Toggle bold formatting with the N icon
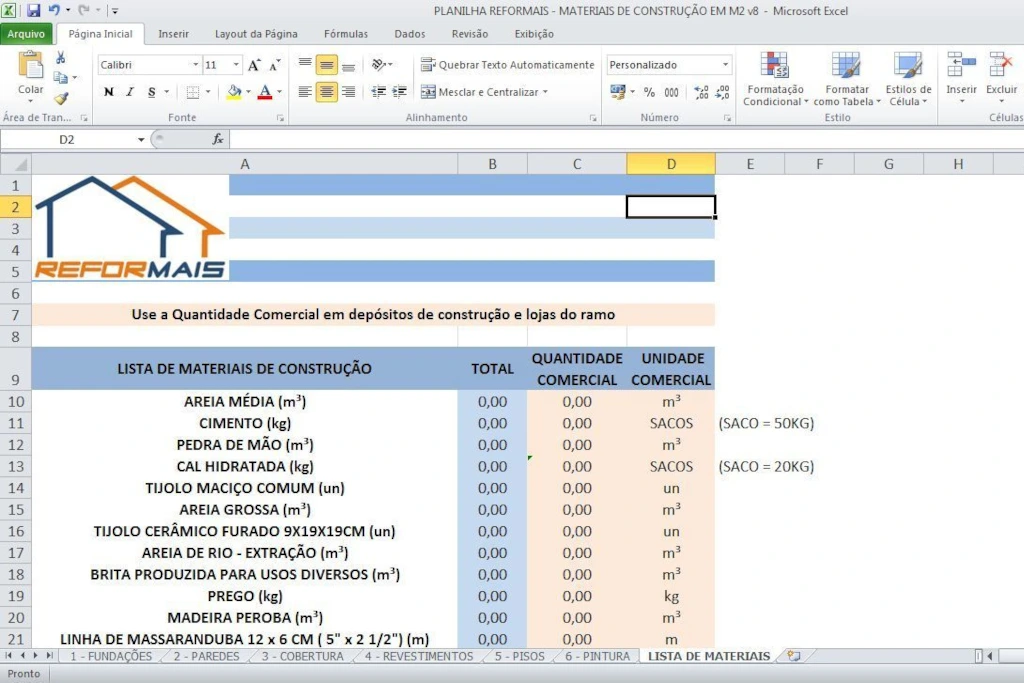1024x683 pixels. [109, 92]
